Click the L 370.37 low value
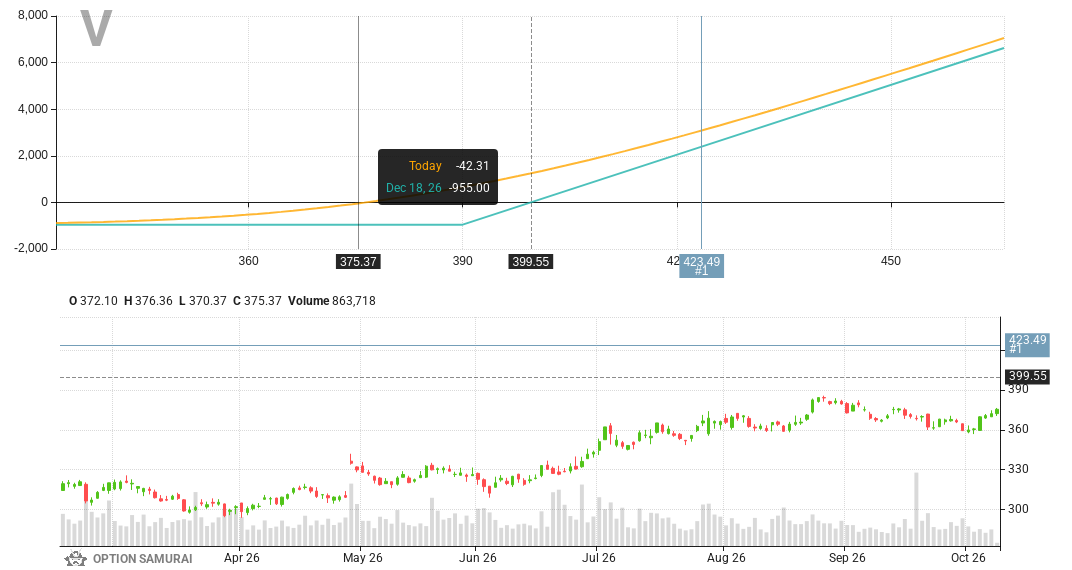Viewport: 1072px width, 570px height. click(x=202, y=301)
